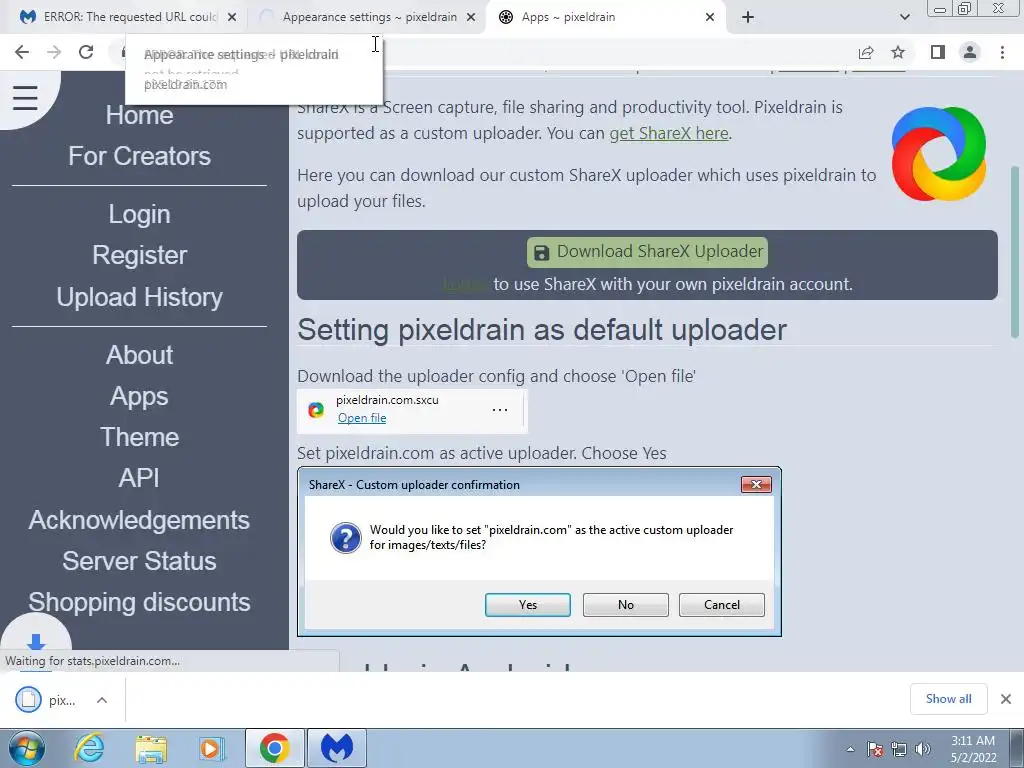Bookmark this page with the star icon
The height and width of the screenshot is (768, 1024).
point(898,52)
